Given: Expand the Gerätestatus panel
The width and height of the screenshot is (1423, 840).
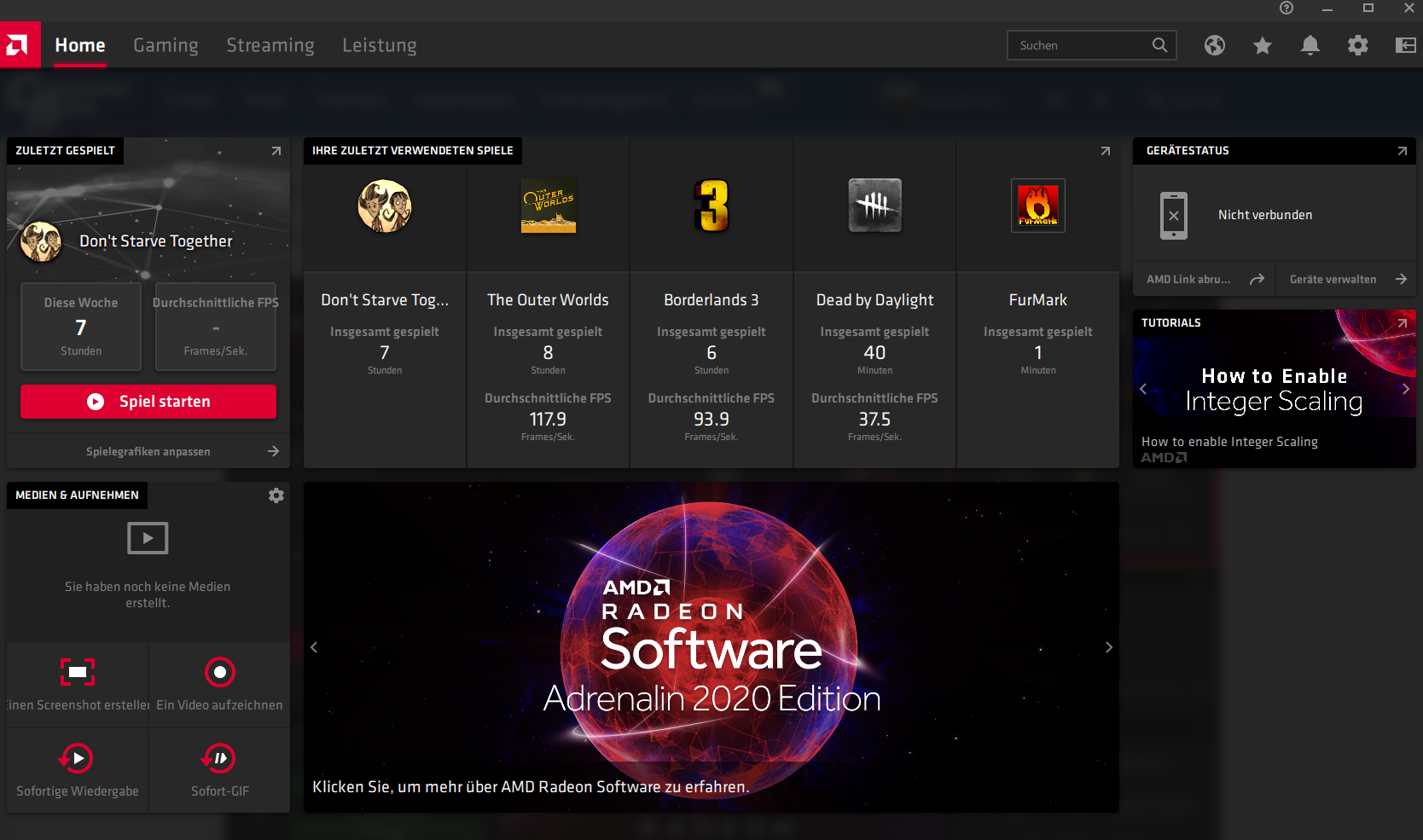Looking at the screenshot, I should 1403,151.
